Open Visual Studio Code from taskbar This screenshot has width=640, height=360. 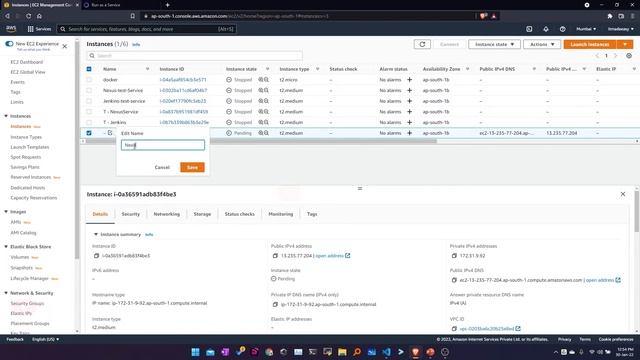click(386, 352)
